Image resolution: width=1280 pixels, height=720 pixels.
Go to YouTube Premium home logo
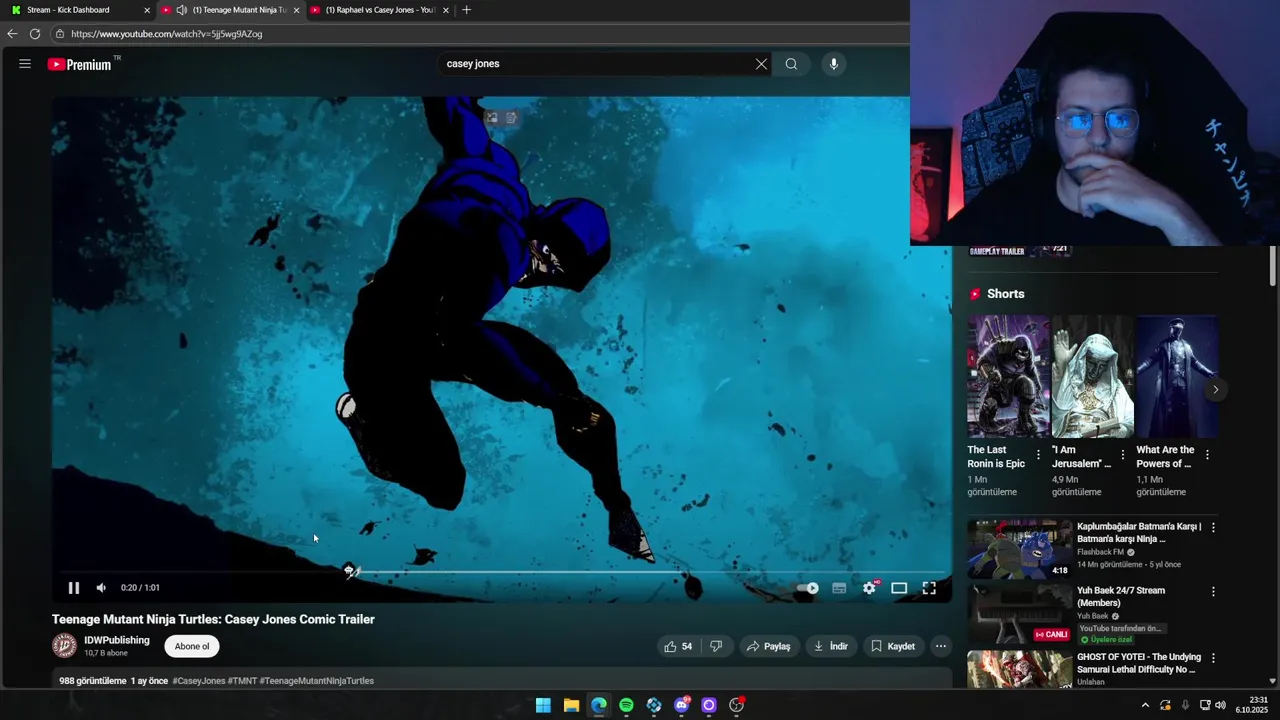tap(80, 64)
